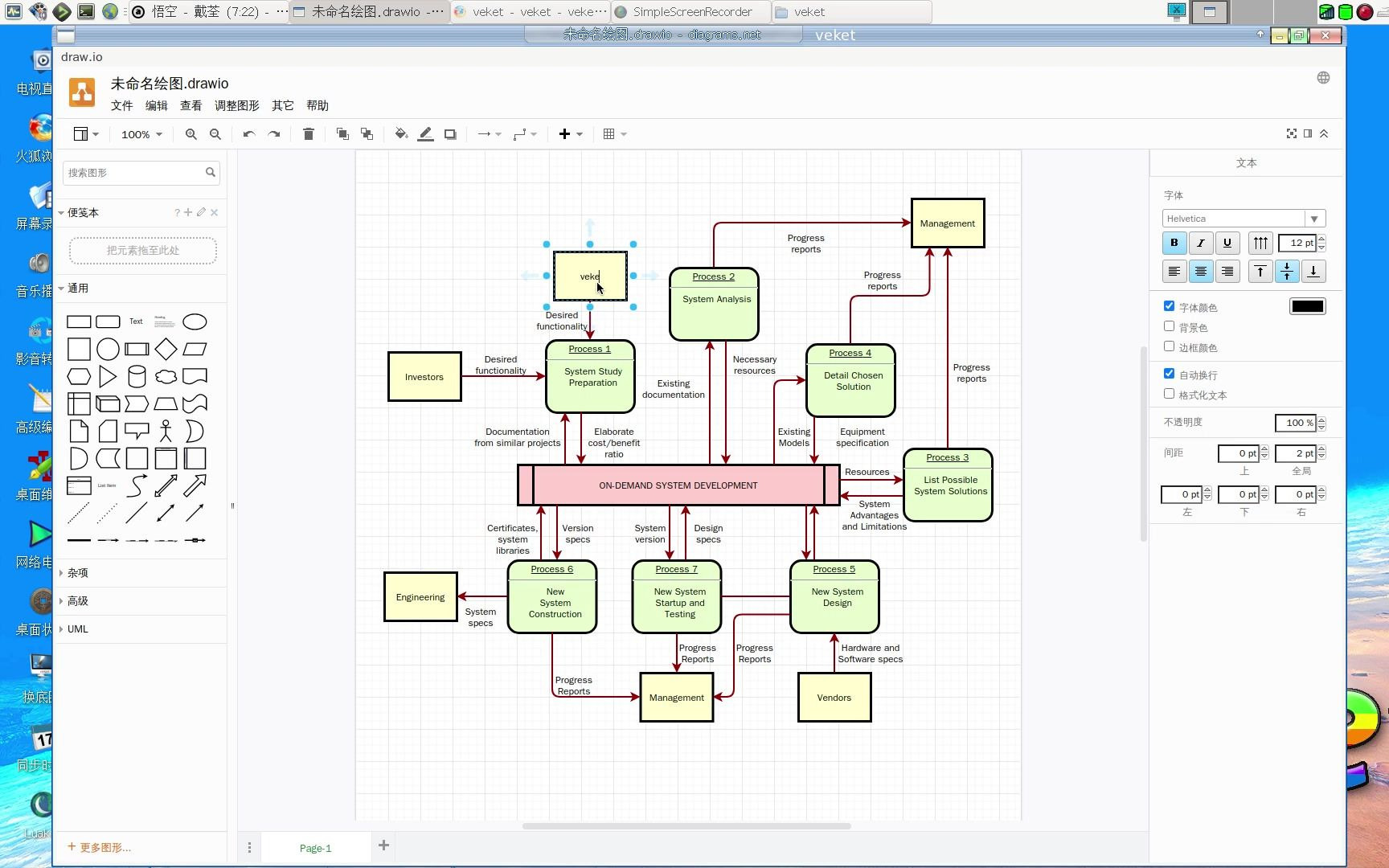Click the zoom in magnifier icon
1389x868 pixels.
191,134
